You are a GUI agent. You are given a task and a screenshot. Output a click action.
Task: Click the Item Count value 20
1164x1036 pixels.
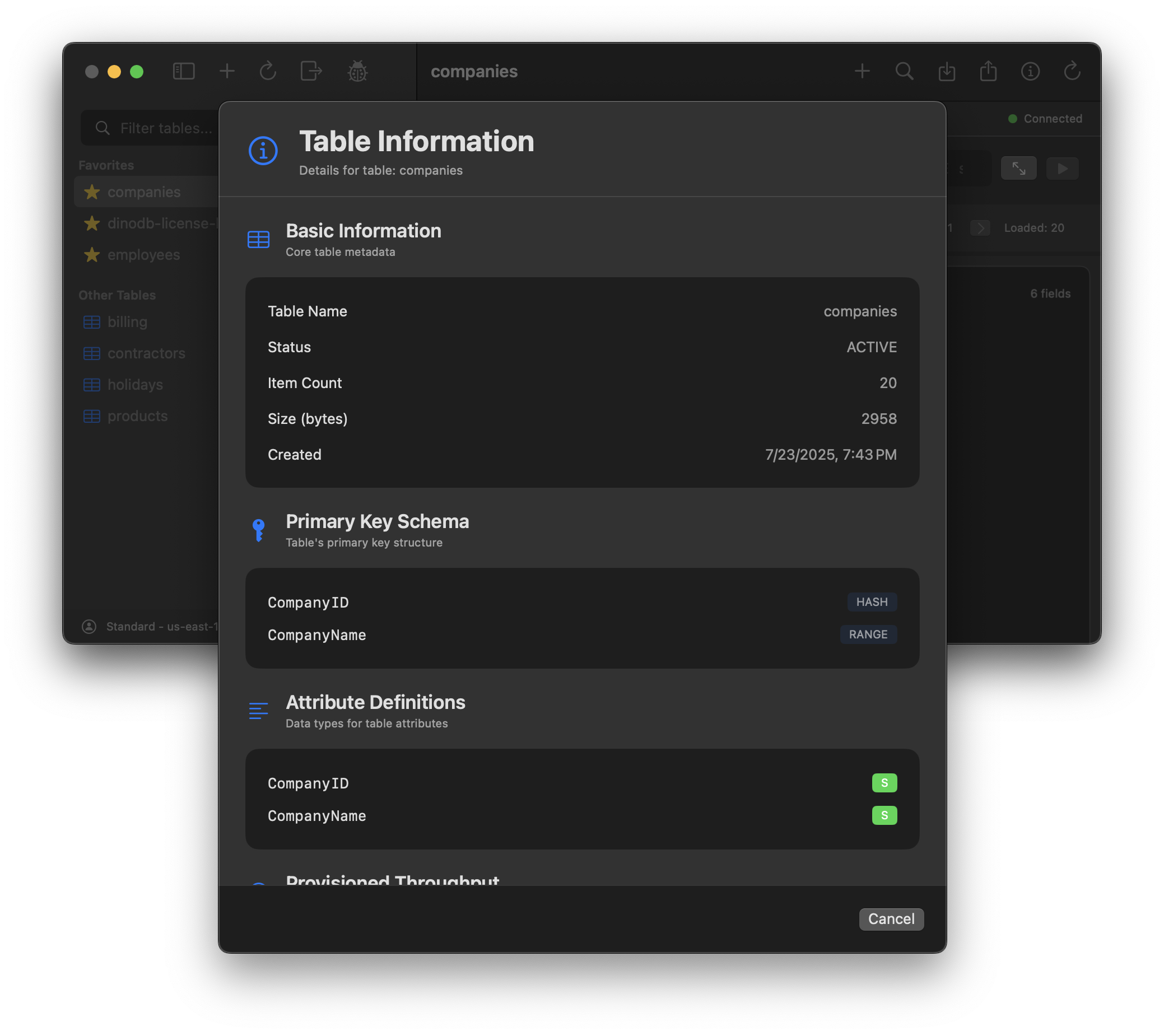tap(888, 383)
